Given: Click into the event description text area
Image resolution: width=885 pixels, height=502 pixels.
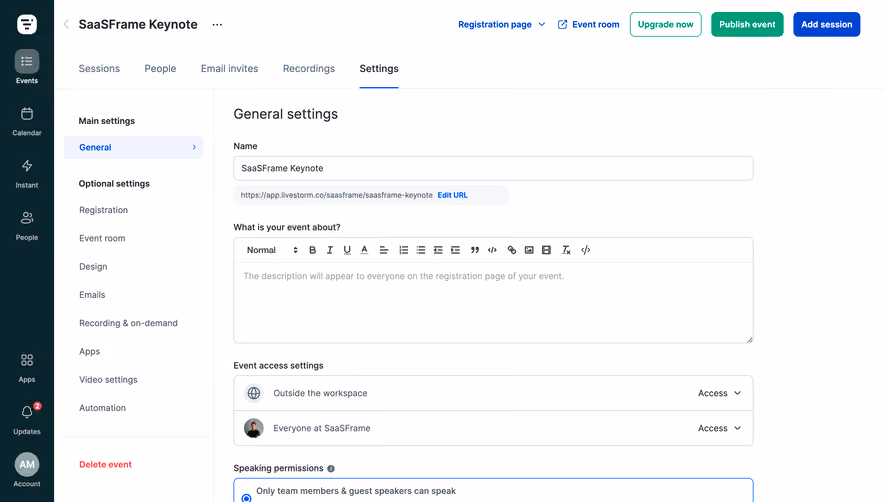Looking at the screenshot, I should [493, 303].
